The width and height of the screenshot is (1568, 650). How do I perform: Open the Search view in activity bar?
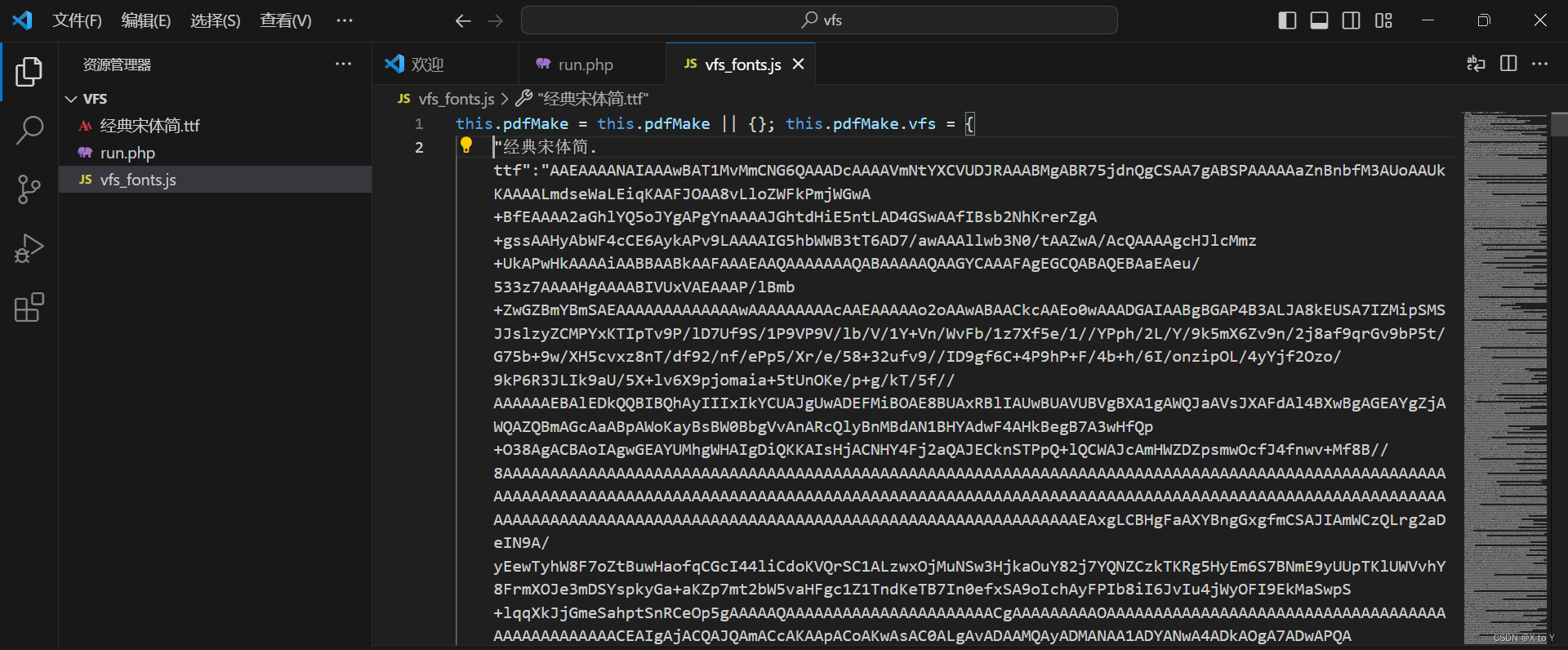pos(29,131)
